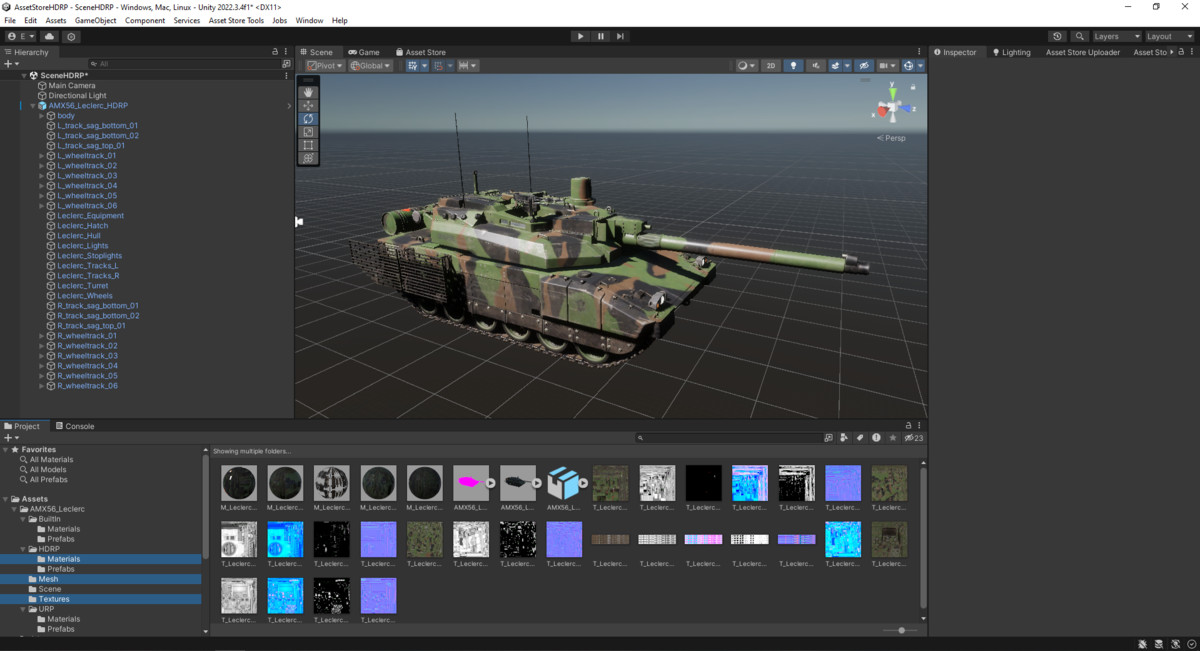Image resolution: width=1200 pixels, height=651 pixels.
Task: Toggle Scene grid visibility
Action: point(412,66)
